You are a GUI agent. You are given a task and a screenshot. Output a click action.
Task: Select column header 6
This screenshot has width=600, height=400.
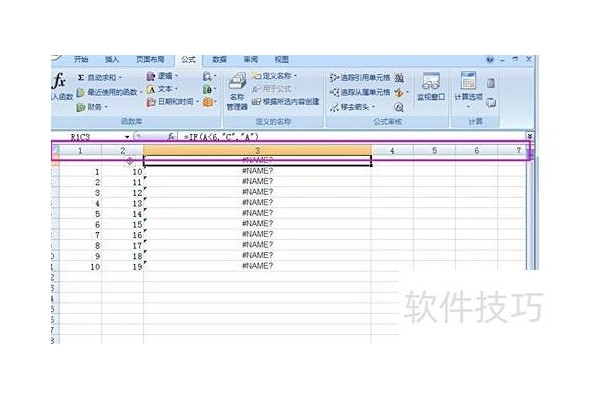click(x=476, y=150)
